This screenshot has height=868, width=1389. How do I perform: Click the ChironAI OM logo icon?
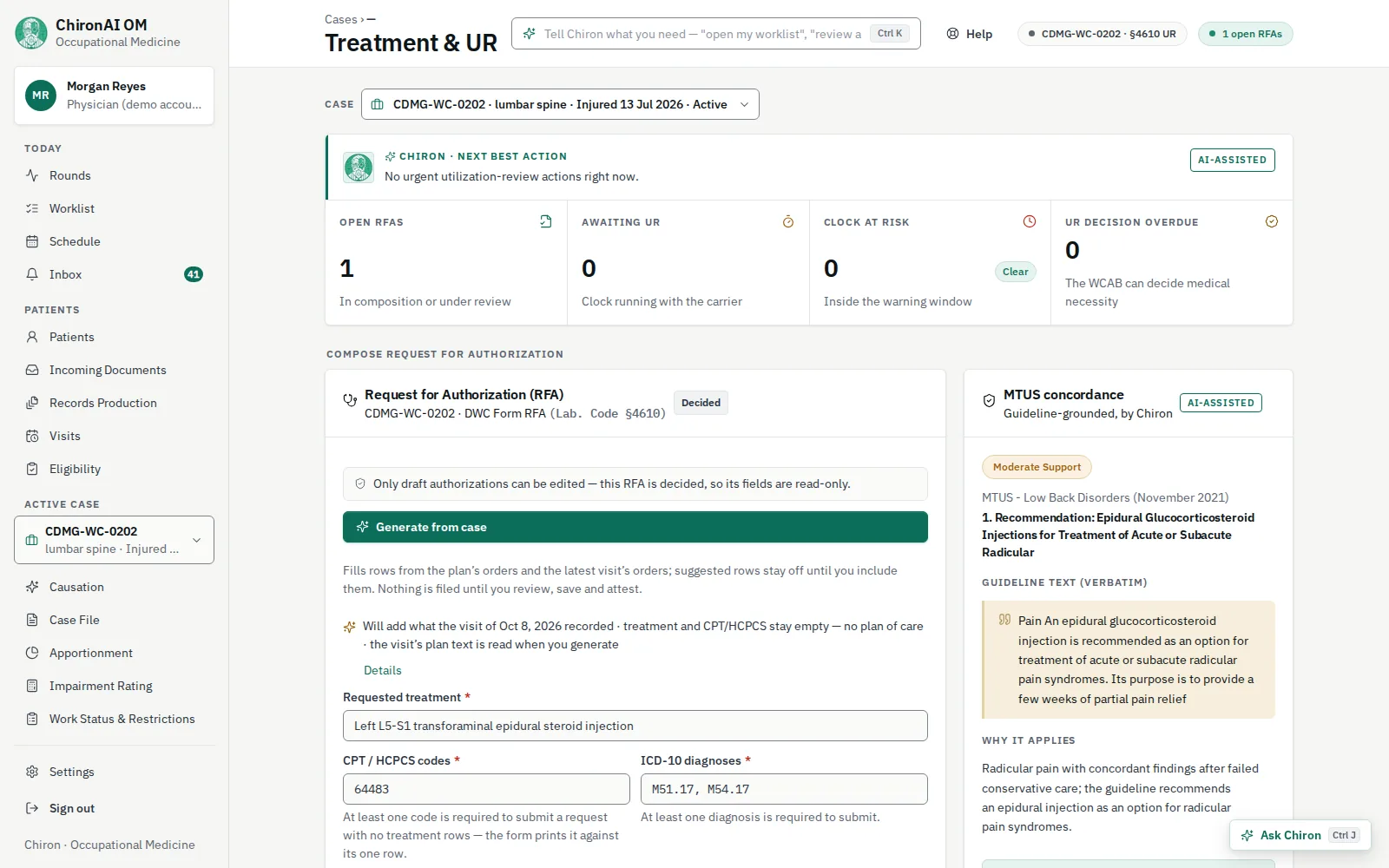(31, 33)
